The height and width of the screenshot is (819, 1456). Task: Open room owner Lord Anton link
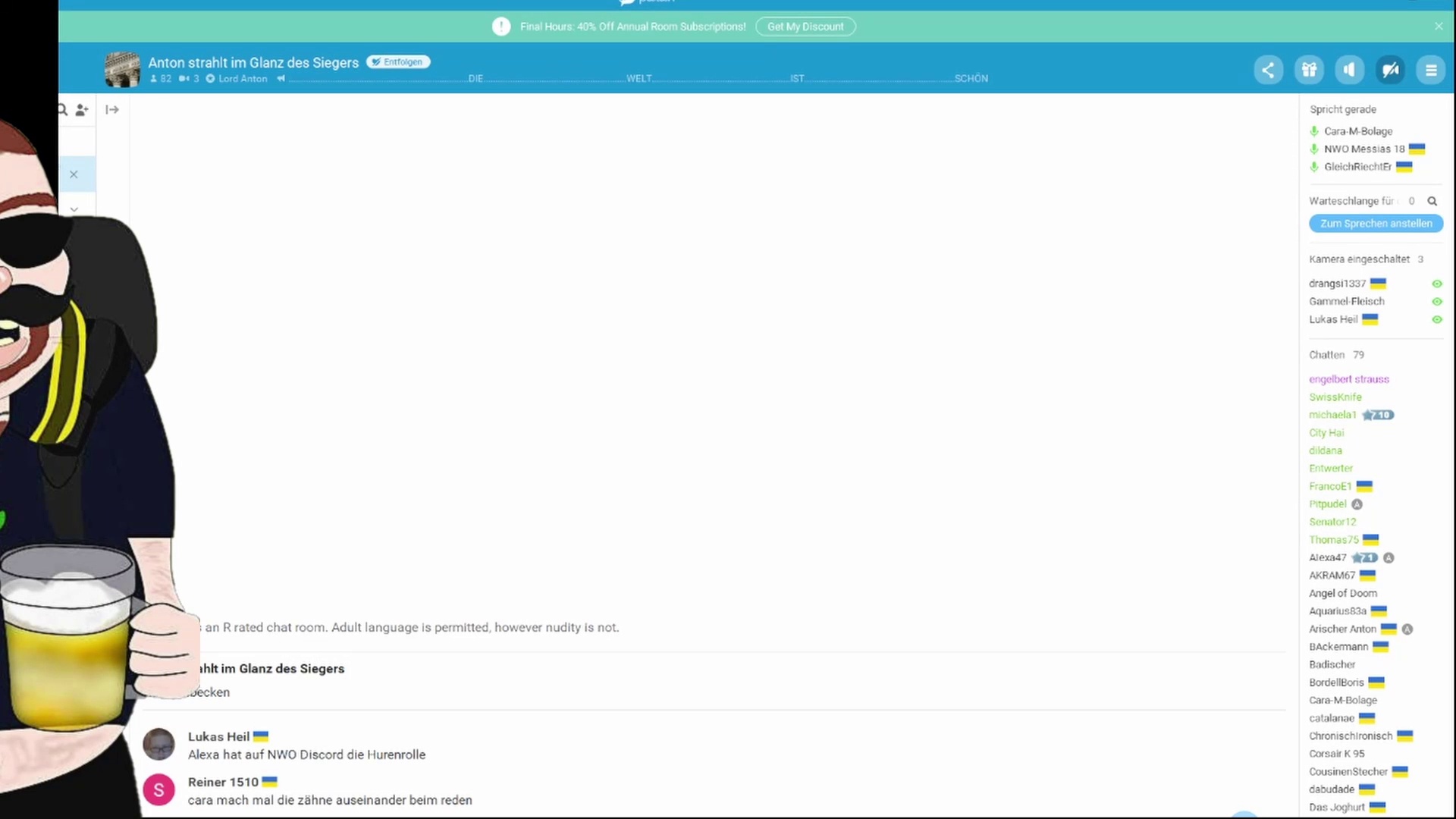[x=242, y=79]
